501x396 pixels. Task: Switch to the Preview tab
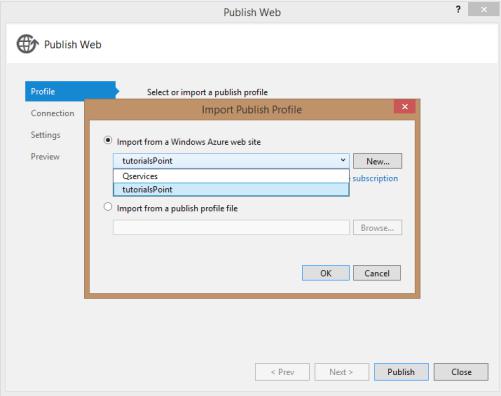coord(45,157)
